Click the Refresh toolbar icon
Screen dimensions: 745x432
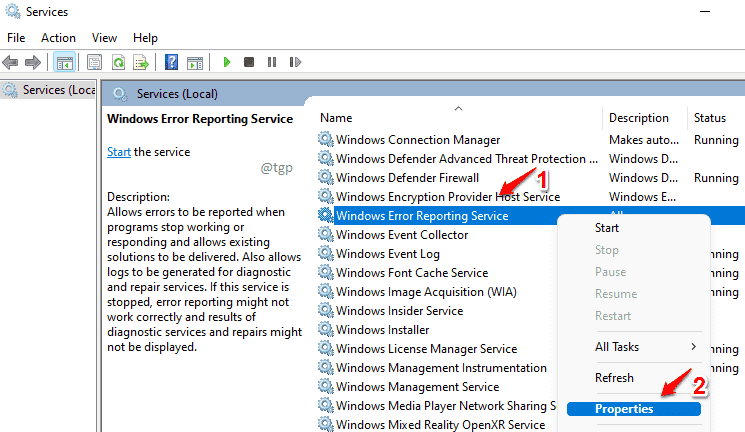(118, 62)
